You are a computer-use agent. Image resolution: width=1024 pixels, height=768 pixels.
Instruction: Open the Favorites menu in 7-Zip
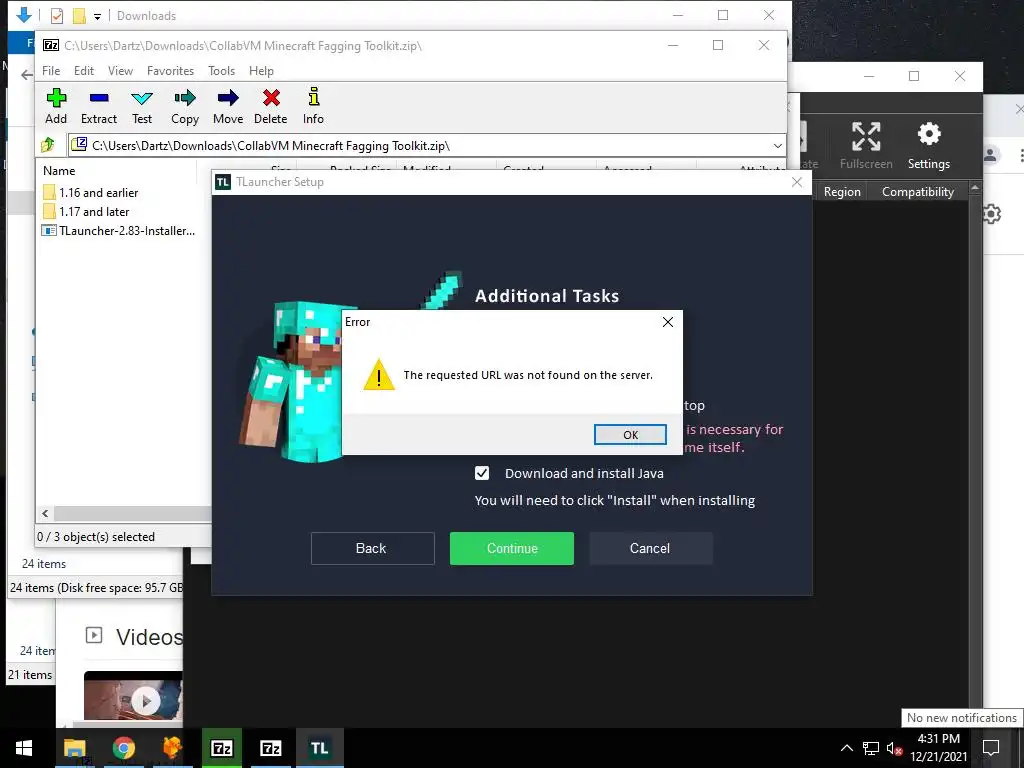click(170, 71)
